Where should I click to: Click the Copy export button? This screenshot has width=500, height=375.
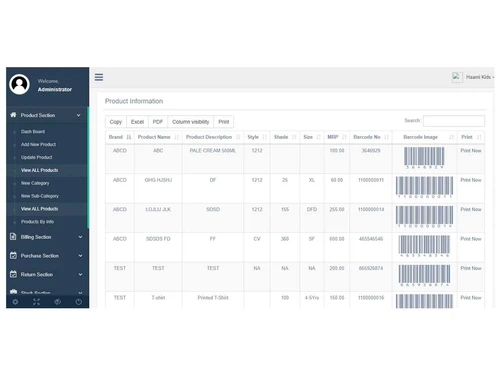point(116,122)
